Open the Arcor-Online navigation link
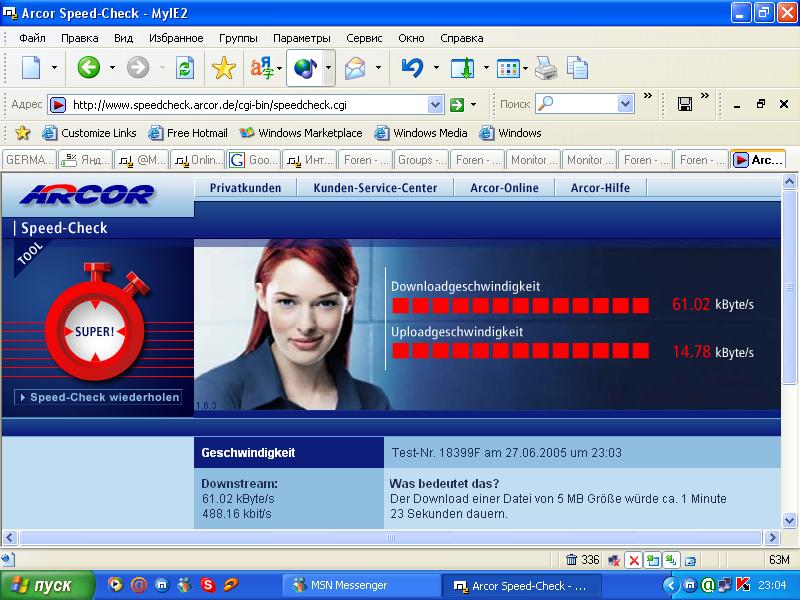 505,188
